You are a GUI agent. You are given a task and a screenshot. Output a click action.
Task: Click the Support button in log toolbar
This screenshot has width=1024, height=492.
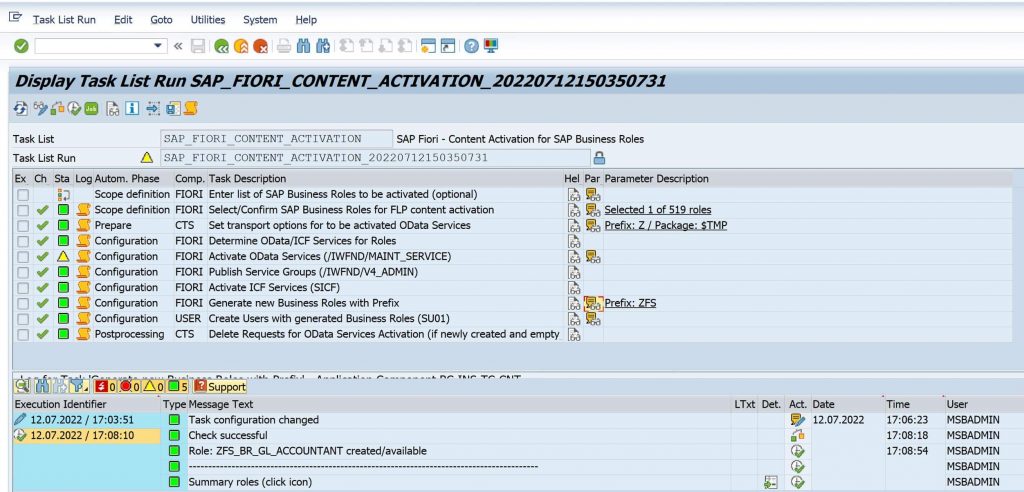pyautogui.click(x=220, y=387)
